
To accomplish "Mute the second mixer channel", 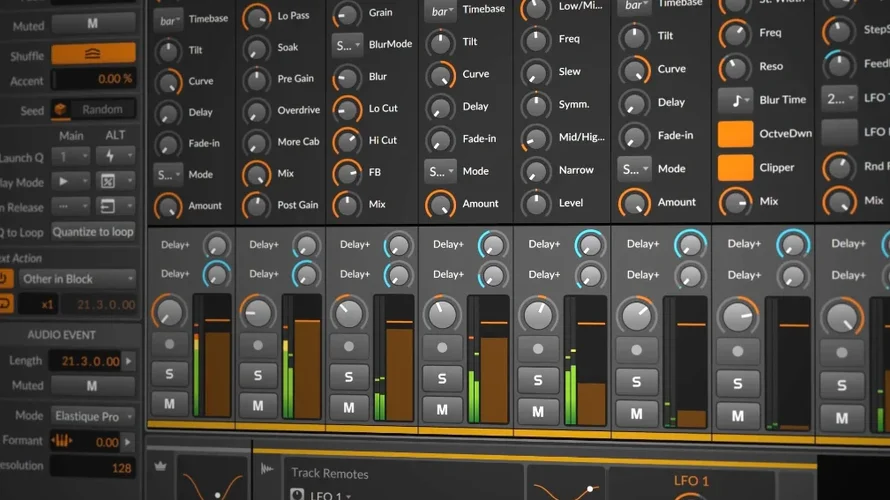I will tap(258, 405).
